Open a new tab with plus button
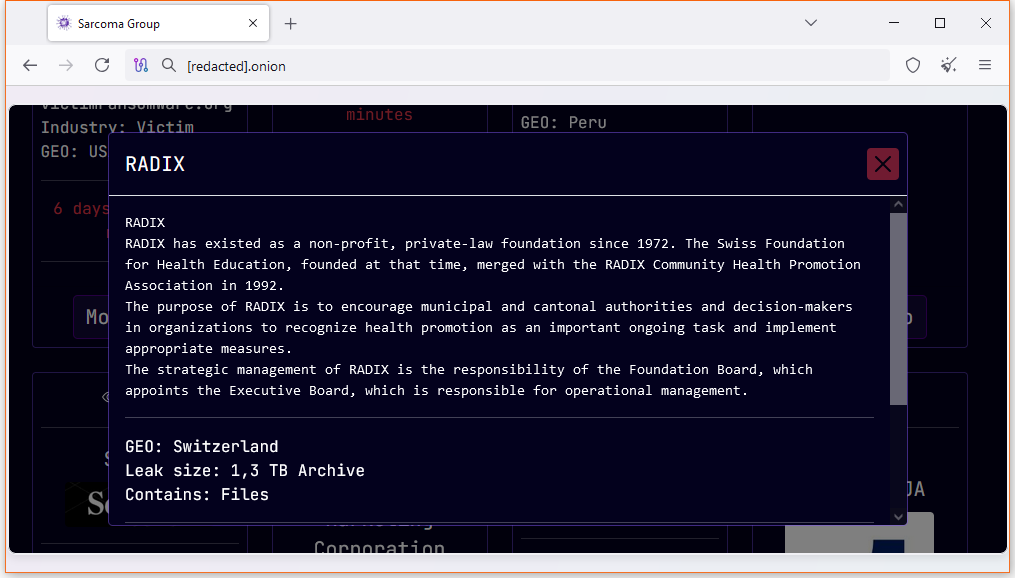The width and height of the screenshot is (1015, 578). [x=291, y=24]
